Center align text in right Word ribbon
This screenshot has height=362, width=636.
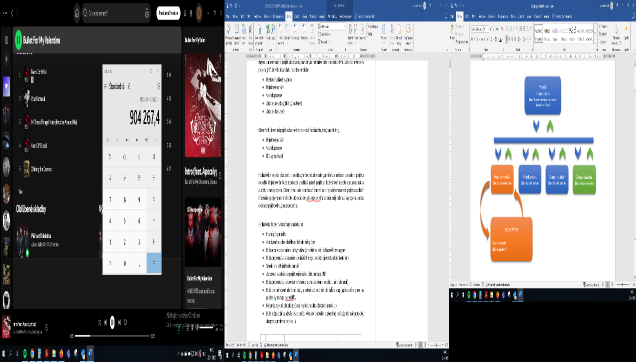click(x=510, y=39)
